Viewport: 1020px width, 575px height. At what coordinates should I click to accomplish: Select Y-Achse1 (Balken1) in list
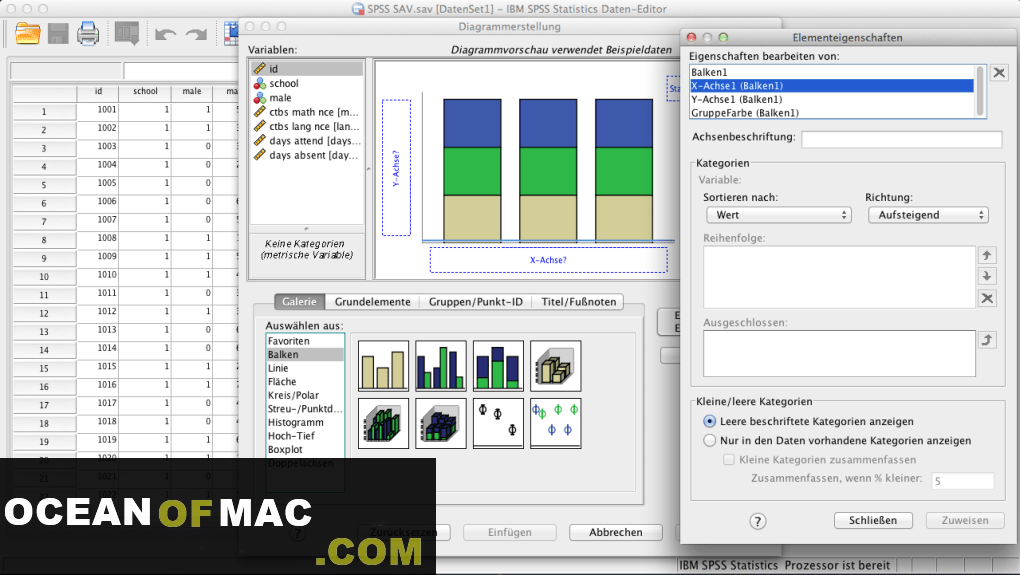coord(832,100)
